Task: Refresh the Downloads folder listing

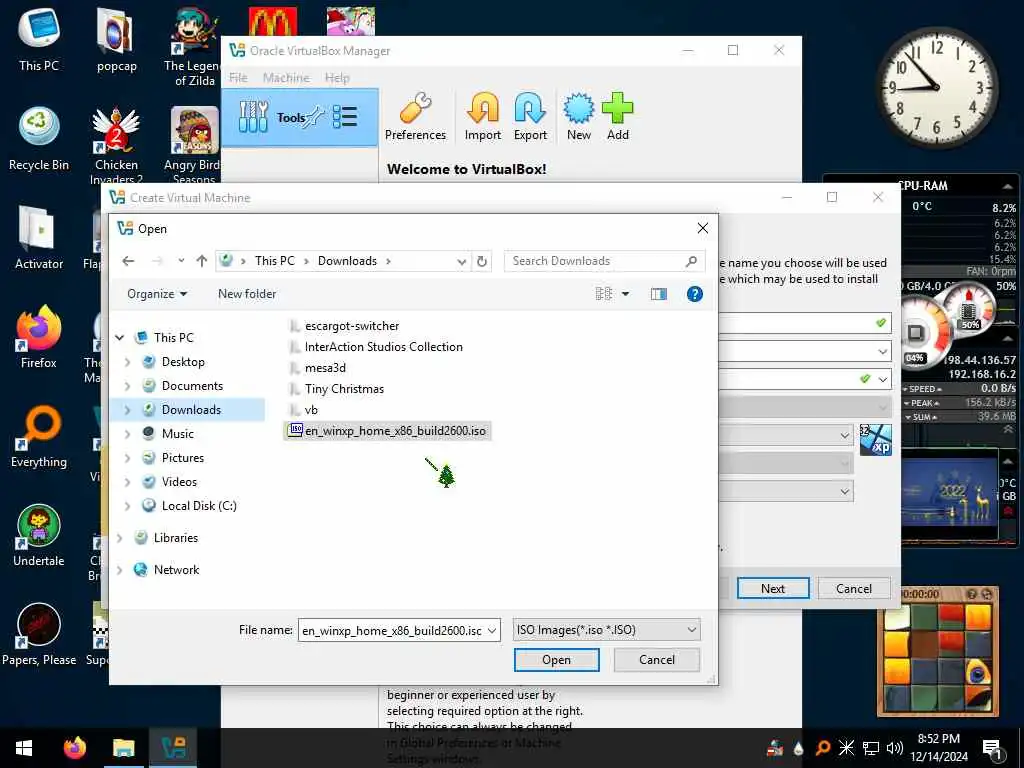Action: tap(482, 261)
